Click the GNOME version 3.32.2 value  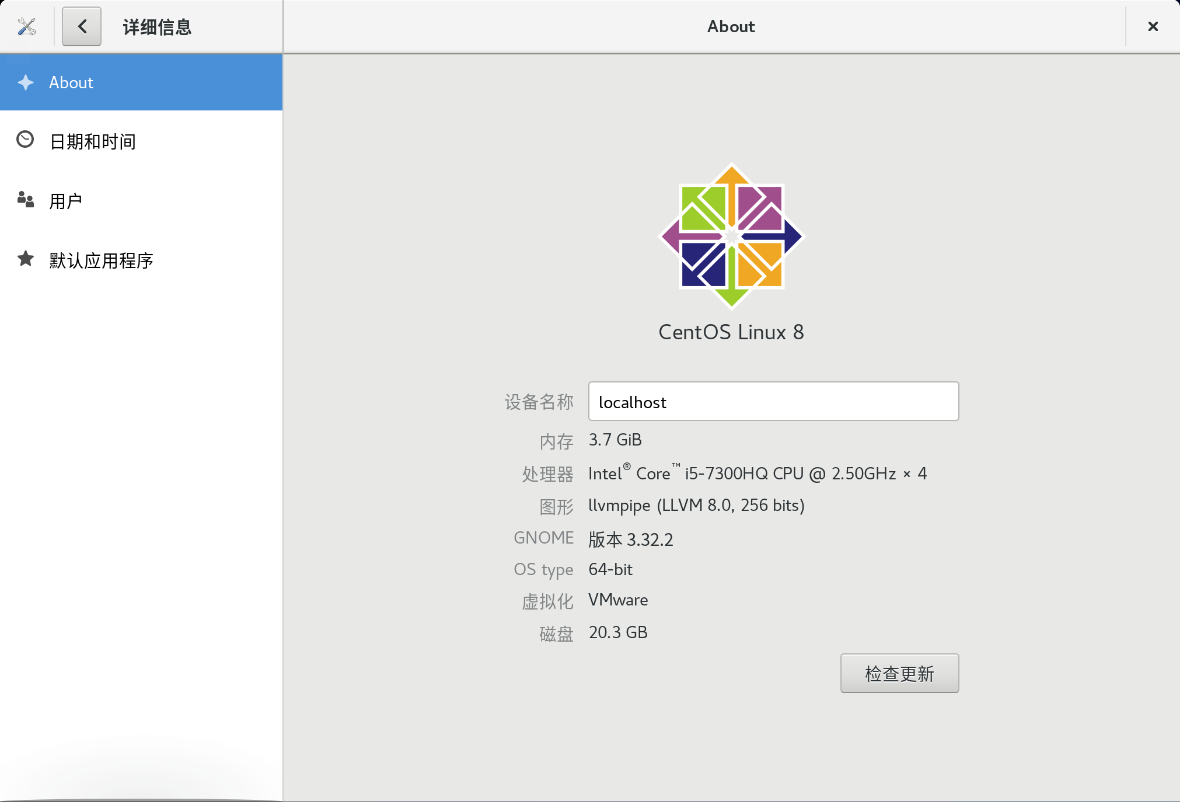[631, 539]
